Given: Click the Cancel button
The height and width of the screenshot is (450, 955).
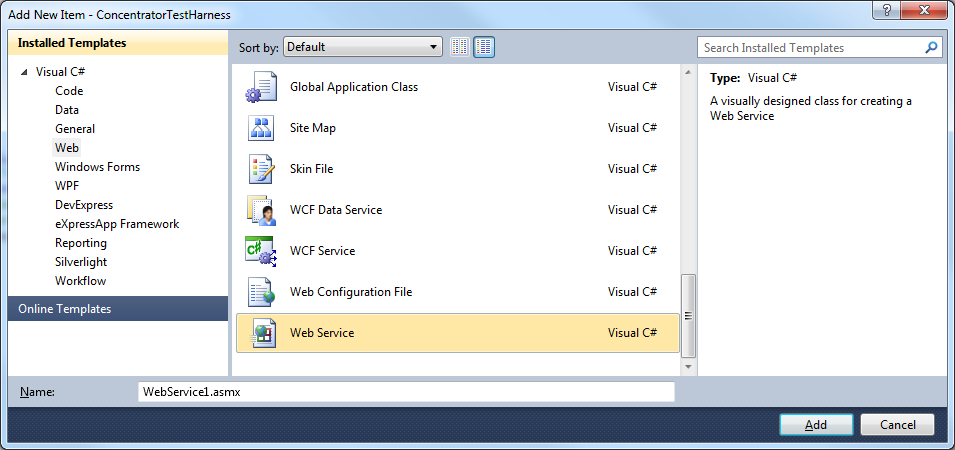Looking at the screenshot, I should click(897, 424).
